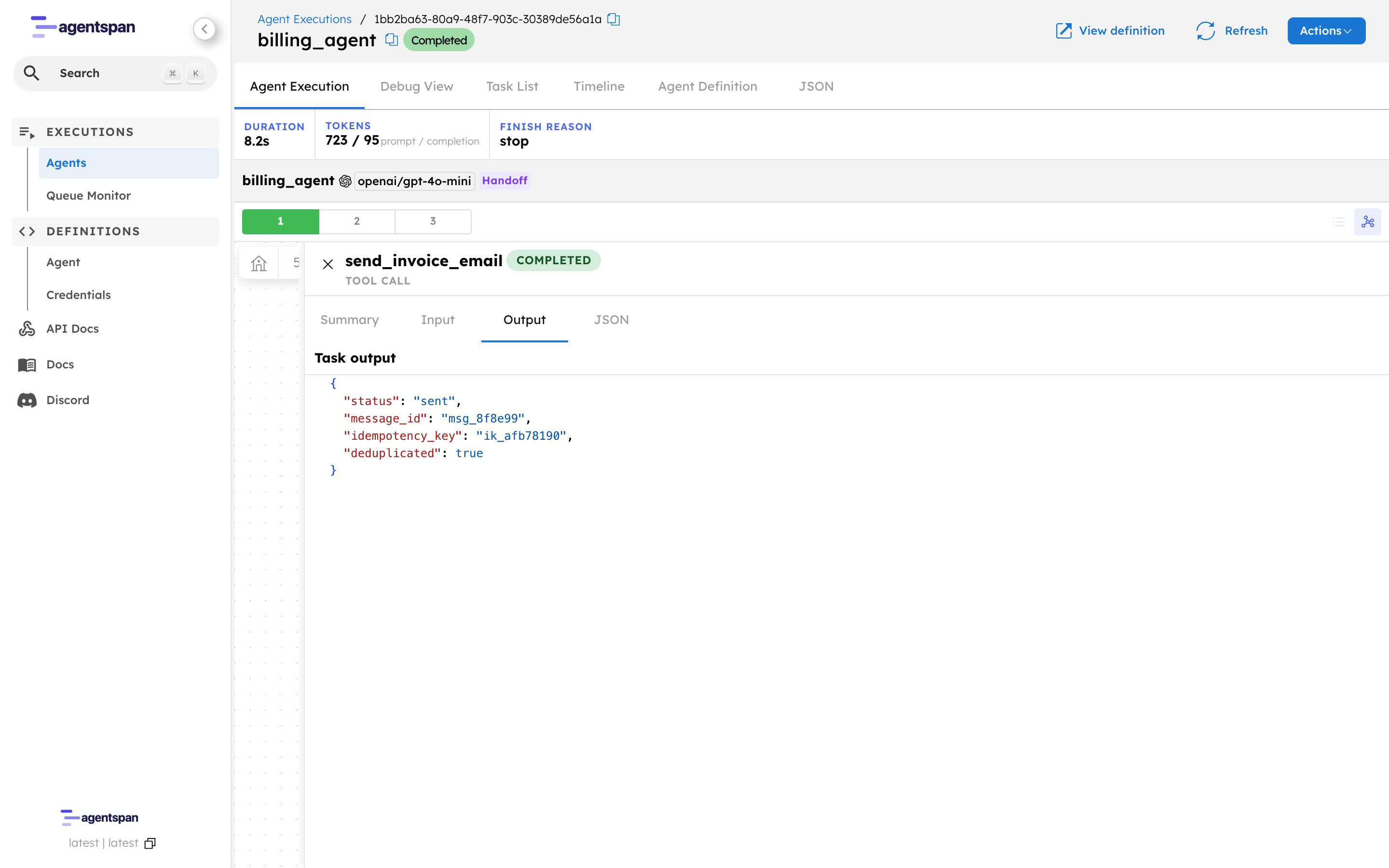Click the home icon in diagram panel

(x=259, y=263)
